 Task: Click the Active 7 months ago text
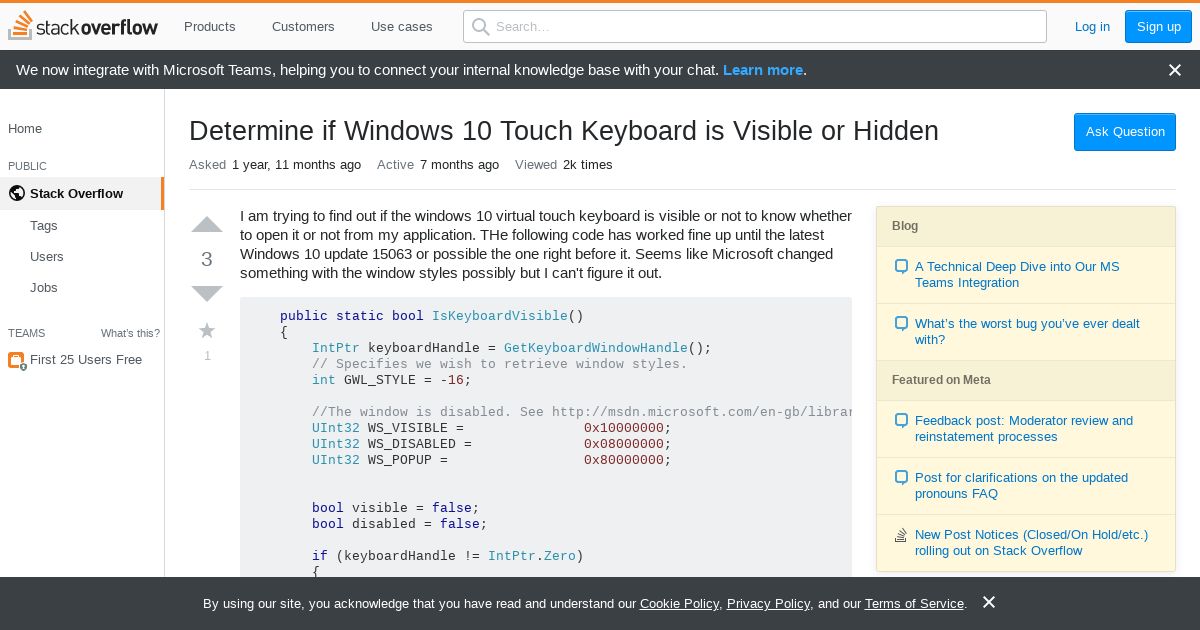(438, 165)
